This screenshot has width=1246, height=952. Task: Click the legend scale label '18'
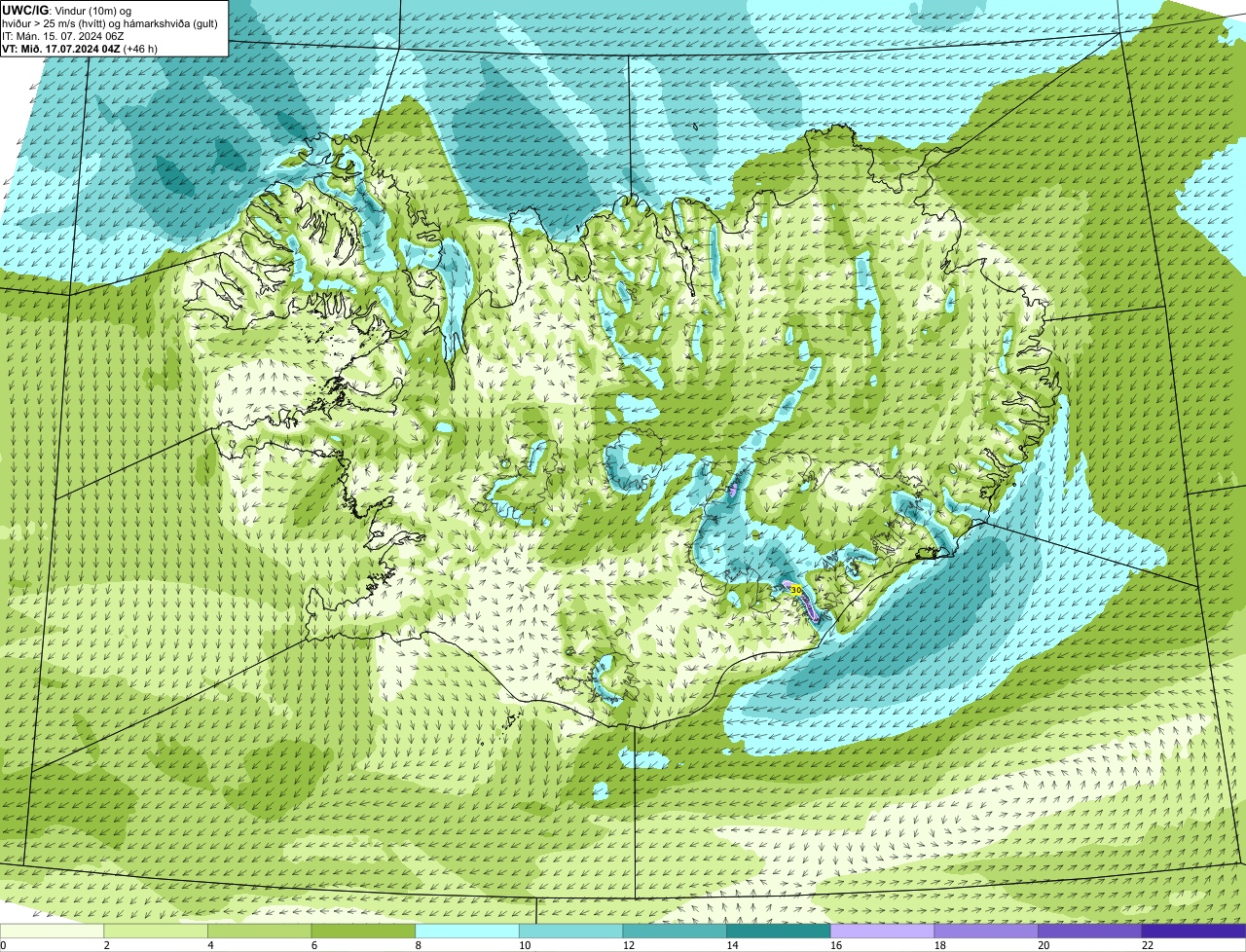939,945
